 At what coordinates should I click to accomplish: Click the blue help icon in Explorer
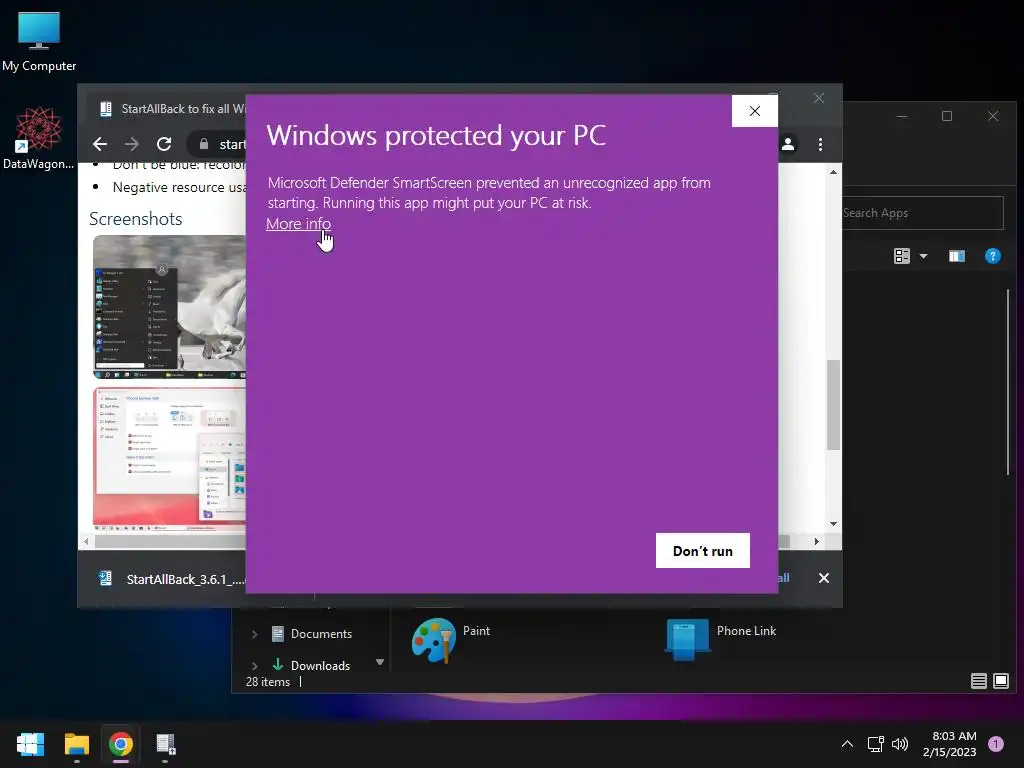pos(993,256)
